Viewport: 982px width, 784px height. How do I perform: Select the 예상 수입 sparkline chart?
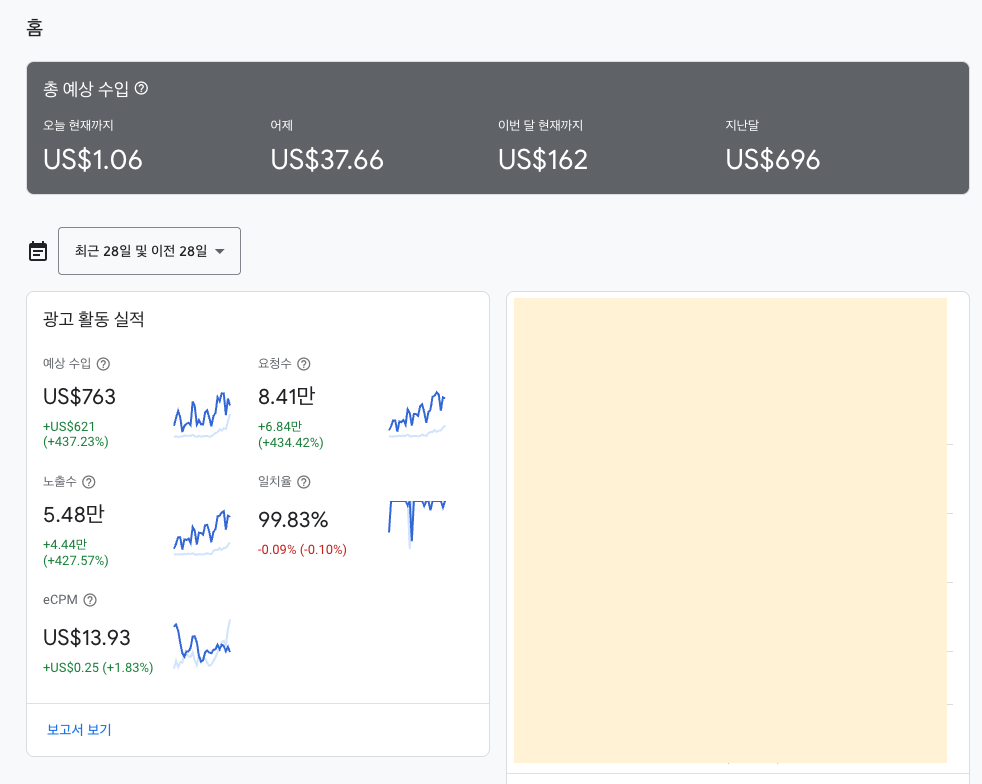(202, 414)
